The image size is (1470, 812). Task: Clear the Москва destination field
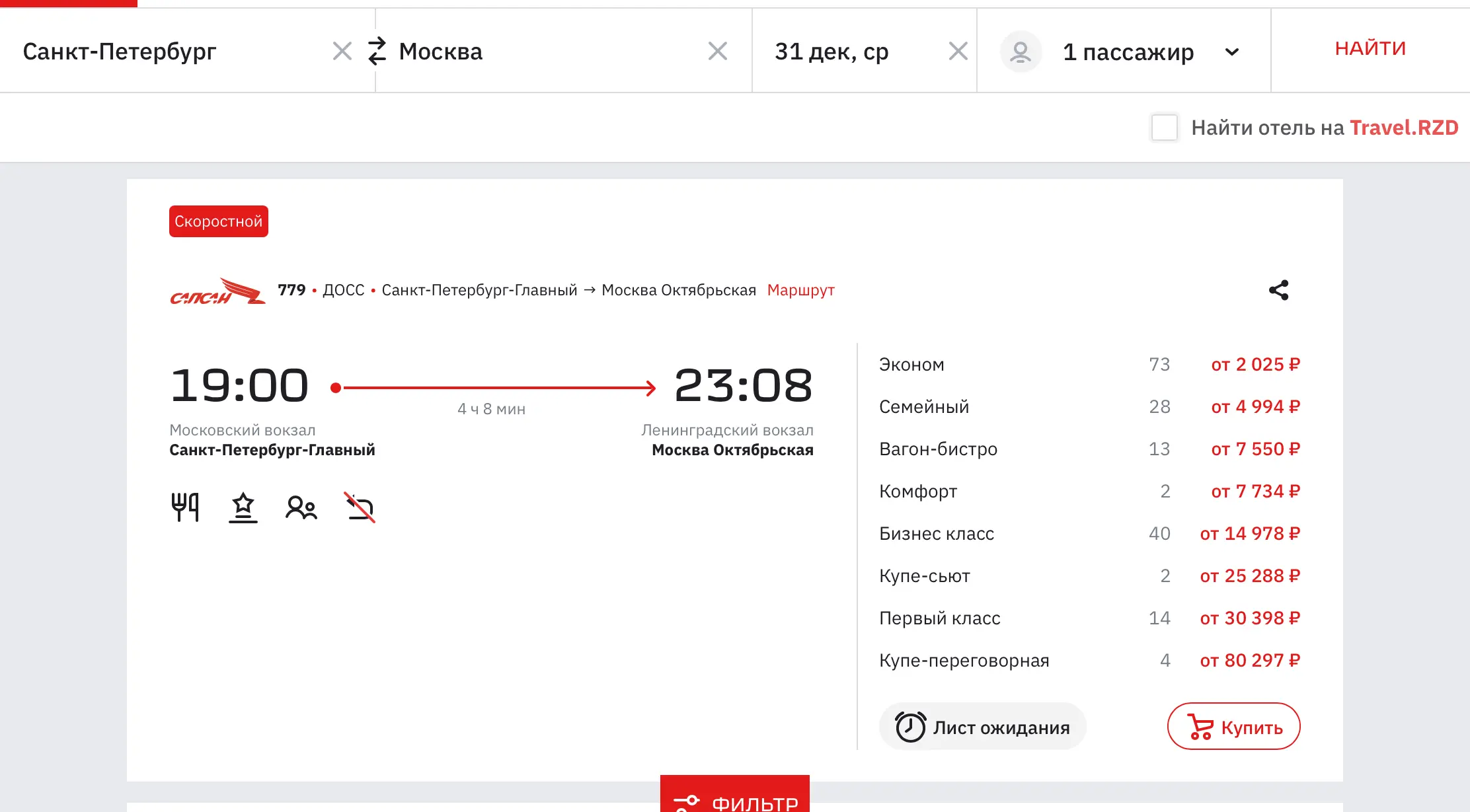coord(717,51)
